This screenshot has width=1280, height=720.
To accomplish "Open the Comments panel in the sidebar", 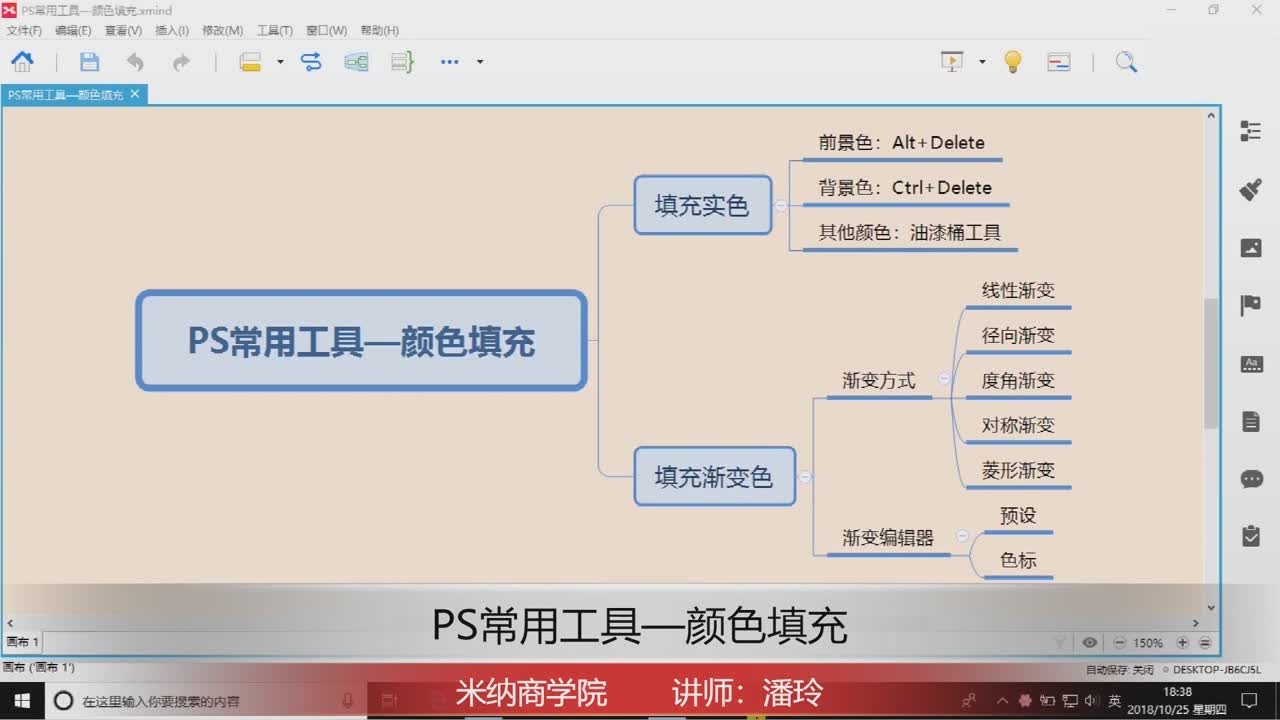I will tap(1251, 479).
